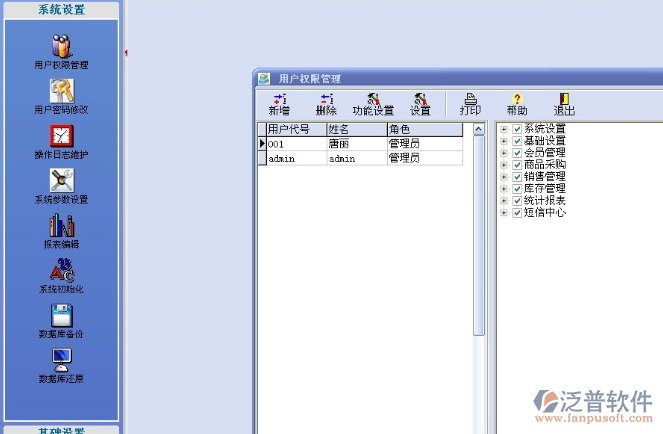Viewport: 663px width, 434px height.
Task: Open 报表编辑 sidebar icon
Action: point(61,226)
